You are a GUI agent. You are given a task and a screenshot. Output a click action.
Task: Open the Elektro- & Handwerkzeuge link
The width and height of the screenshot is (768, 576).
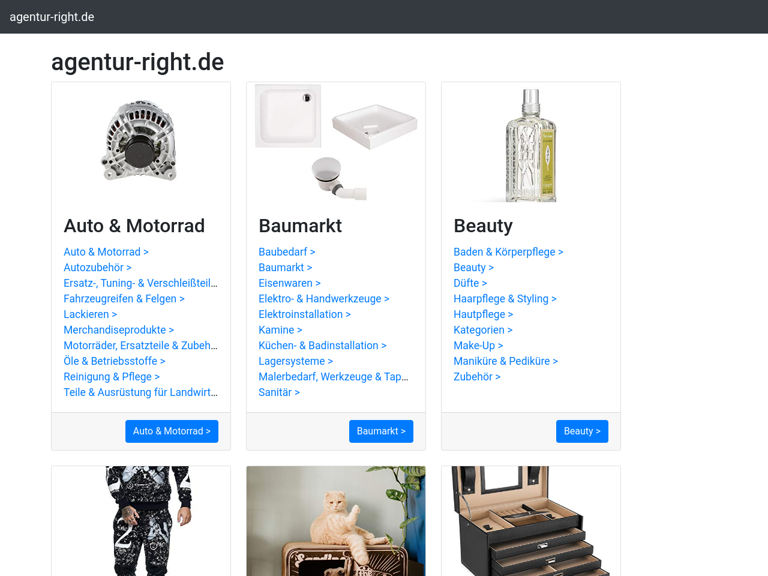point(324,299)
